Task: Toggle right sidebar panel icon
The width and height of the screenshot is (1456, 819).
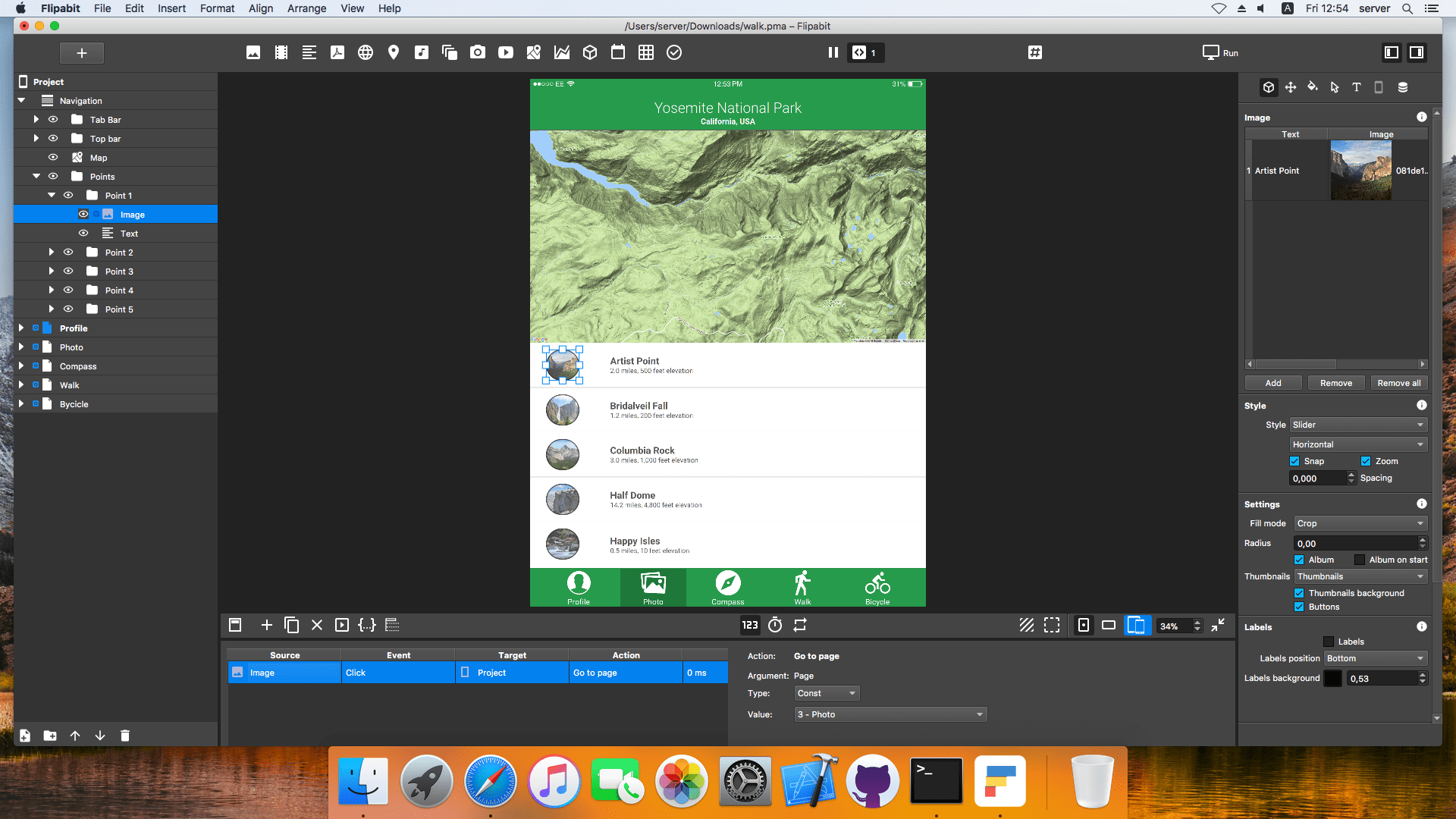Action: pyautogui.click(x=1417, y=52)
